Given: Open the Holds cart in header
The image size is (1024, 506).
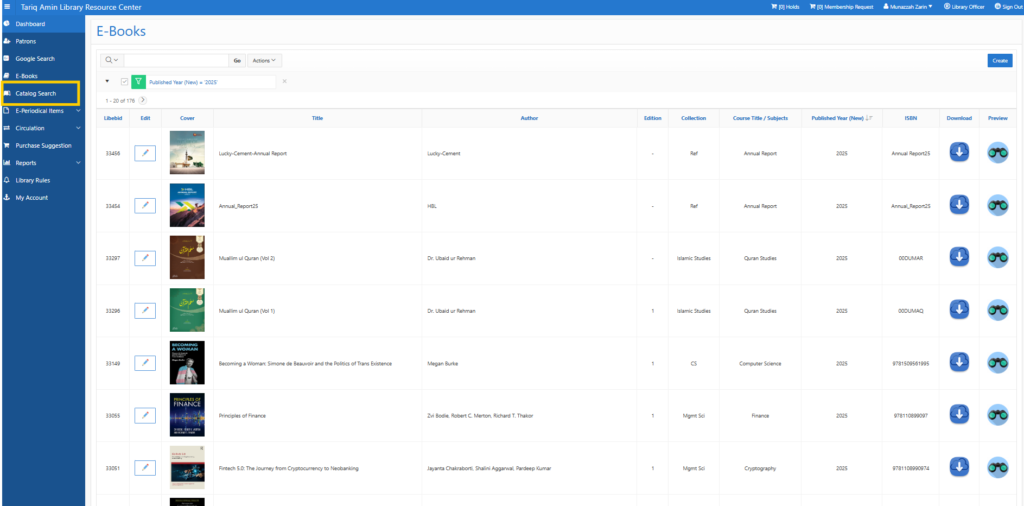Looking at the screenshot, I should pos(785,6).
